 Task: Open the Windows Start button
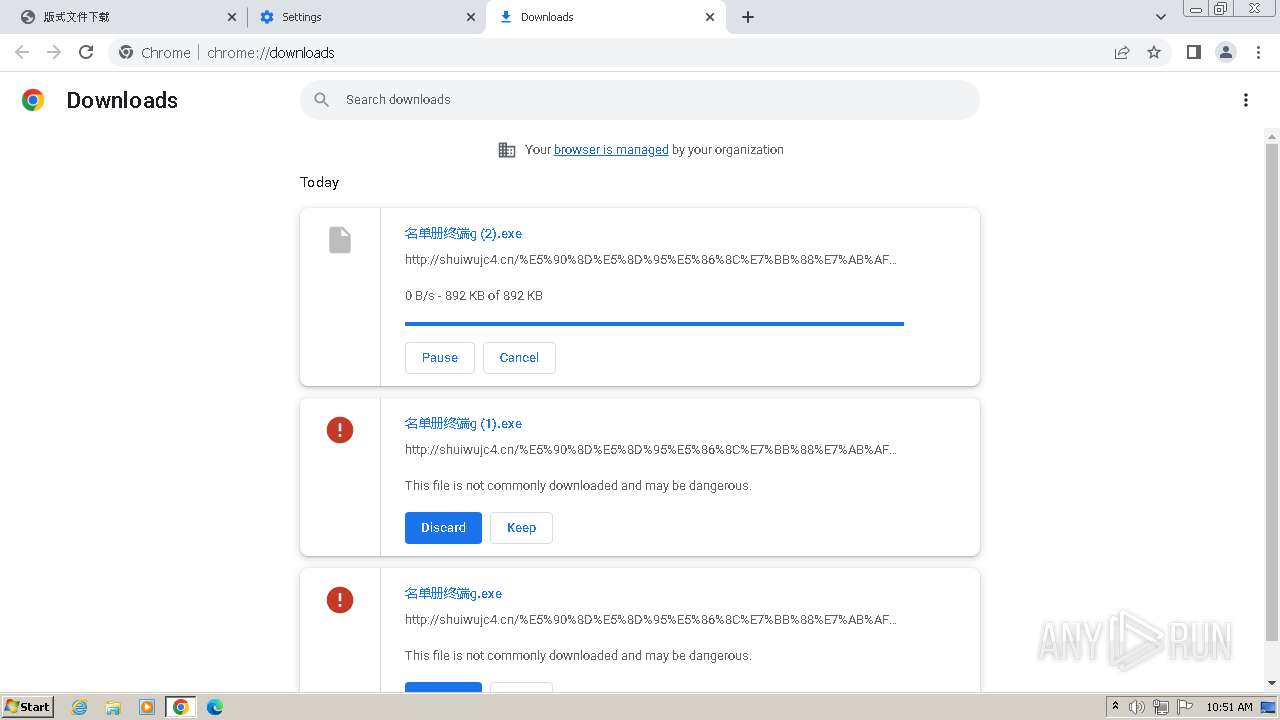[x=28, y=706]
